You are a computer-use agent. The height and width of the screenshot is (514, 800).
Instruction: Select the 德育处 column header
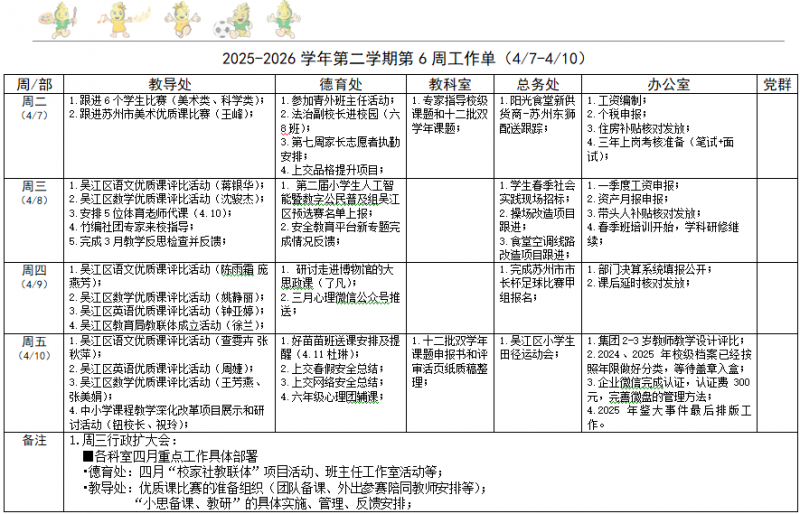[x=341, y=83]
